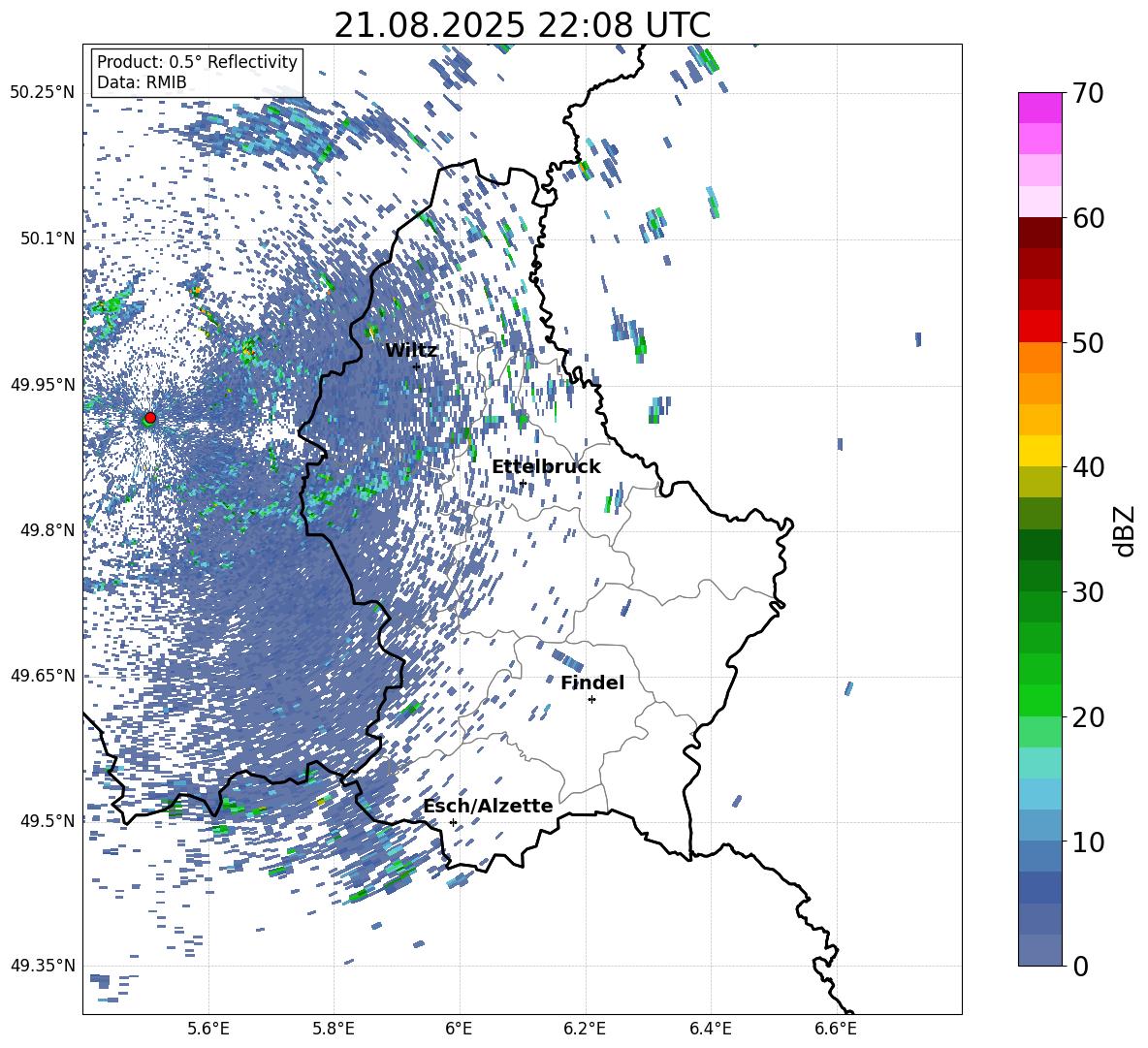The image size is (1148, 1048).
Task: Click the Ettelbruck station cross marker
Action: 523,483
